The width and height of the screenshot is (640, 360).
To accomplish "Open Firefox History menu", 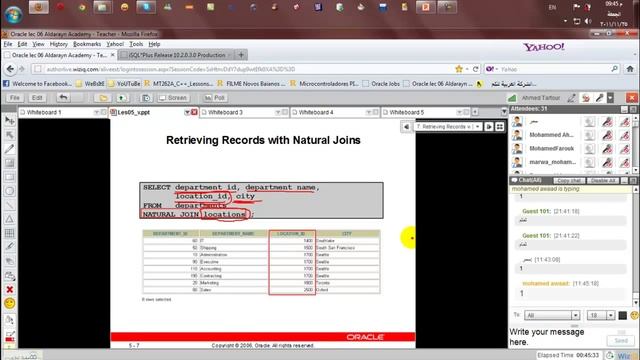I will tap(58, 44).
